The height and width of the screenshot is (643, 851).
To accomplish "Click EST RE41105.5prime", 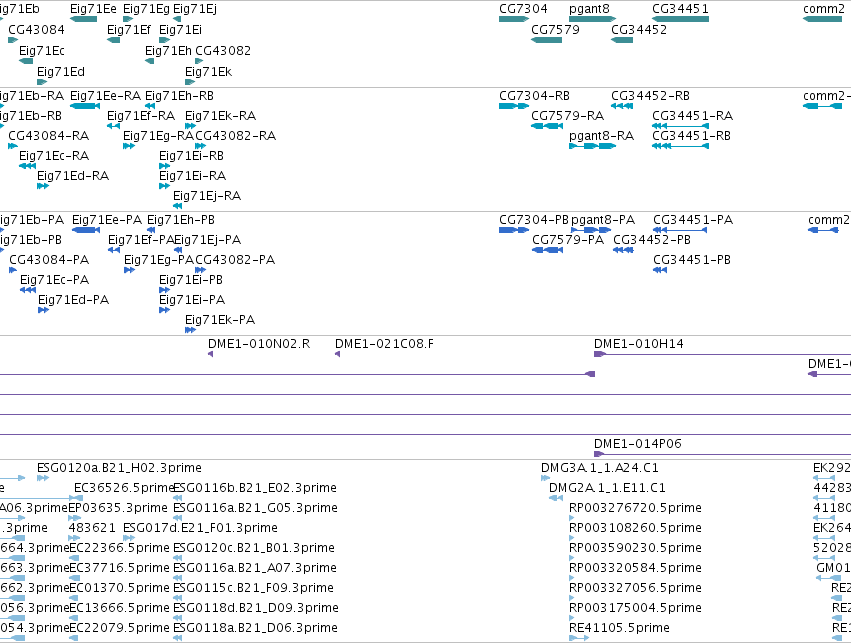I will pyautogui.click(x=619, y=628).
